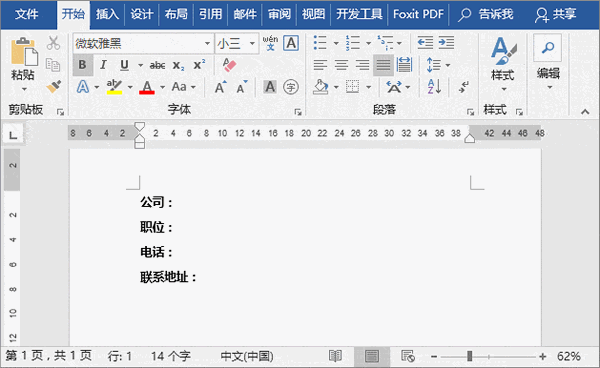Click the Sort A-Z icon

click(434, 87)
